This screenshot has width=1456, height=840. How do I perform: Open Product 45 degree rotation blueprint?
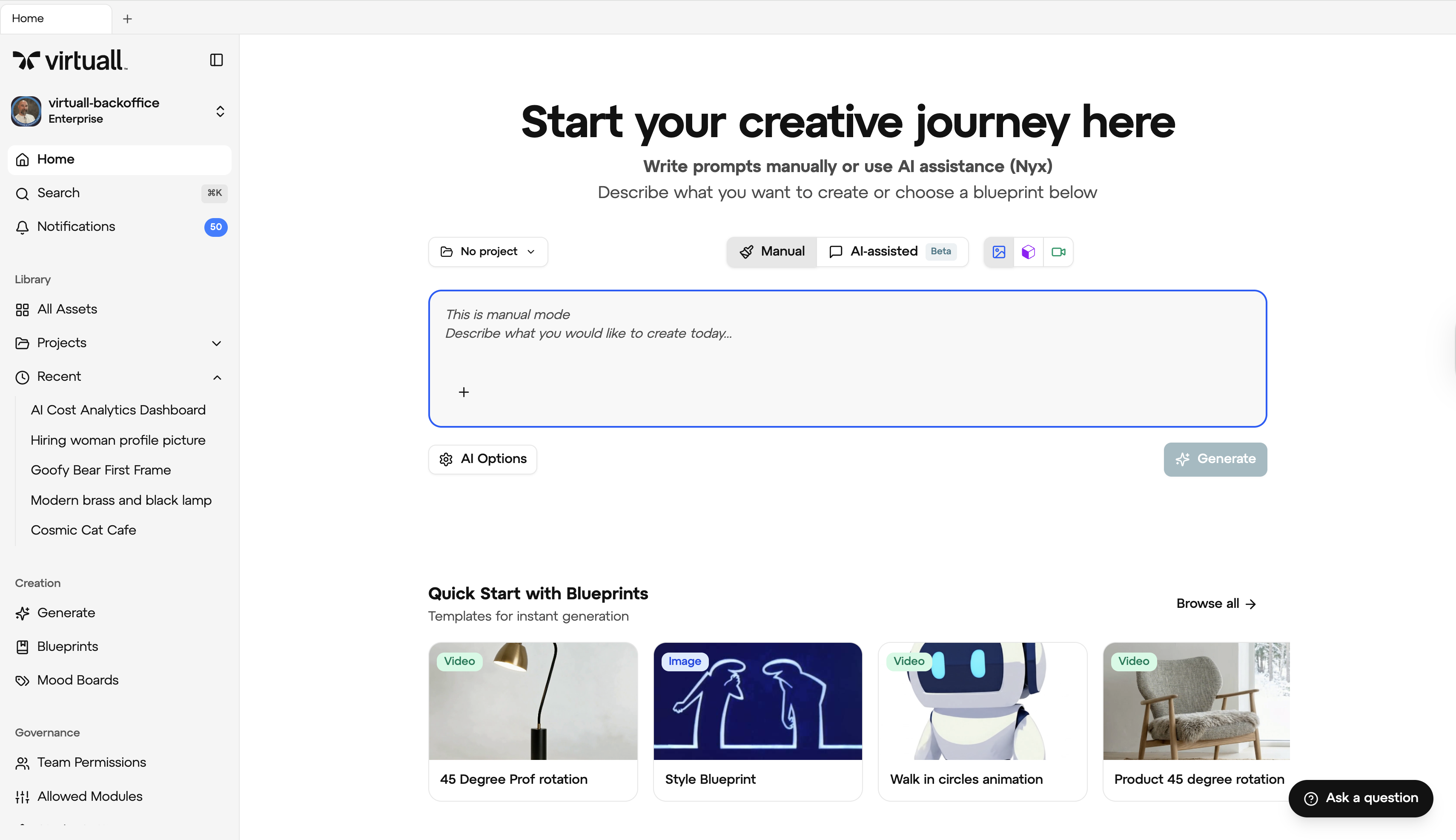coord(1196,721)
